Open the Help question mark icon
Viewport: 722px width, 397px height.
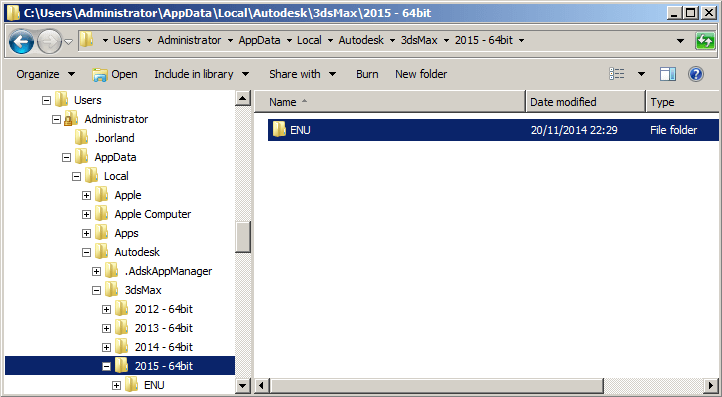tap(696, 74)
